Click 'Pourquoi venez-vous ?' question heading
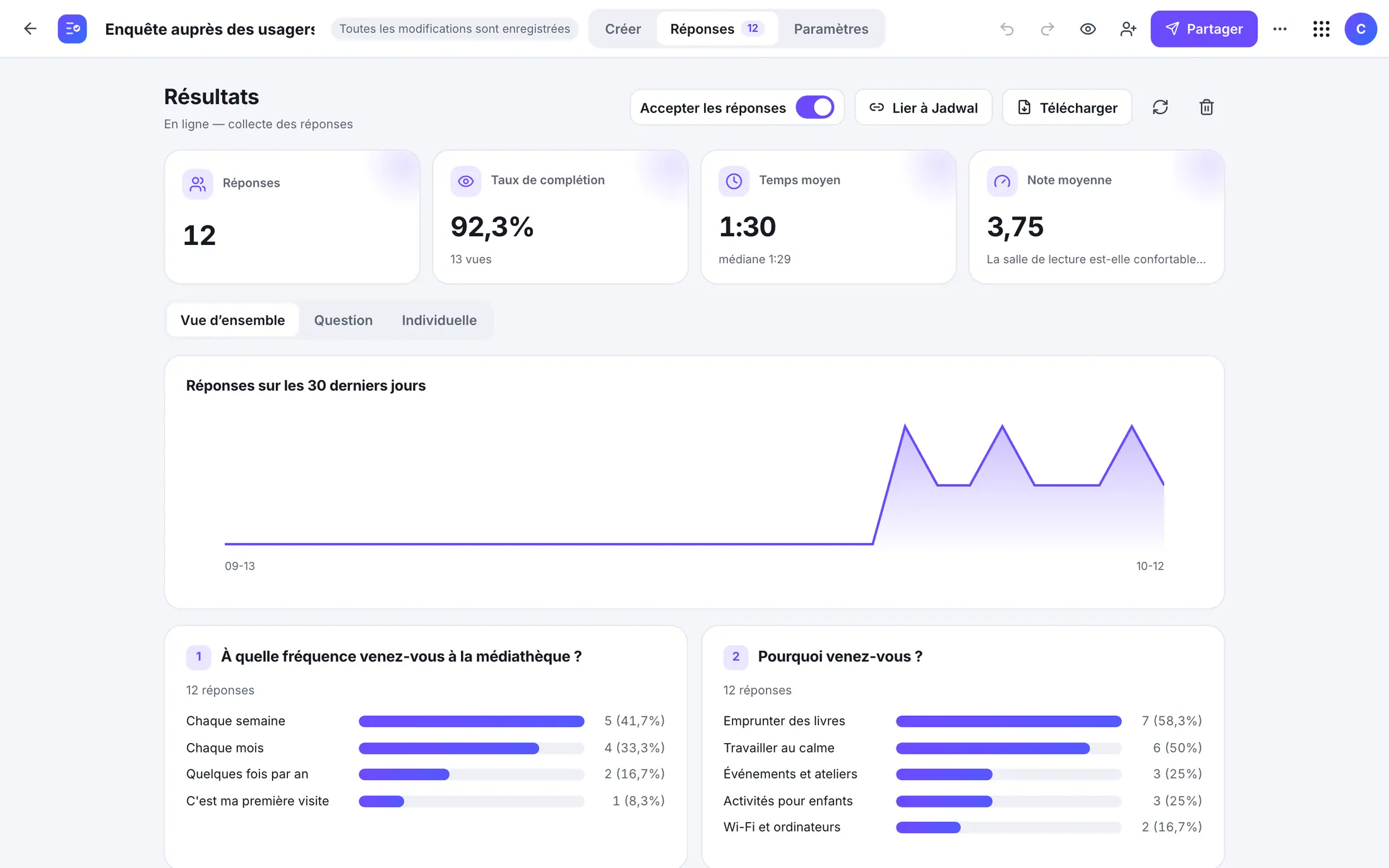Image resolution: width=1389 pixels, height=868 pixels. tap(840, 657)
